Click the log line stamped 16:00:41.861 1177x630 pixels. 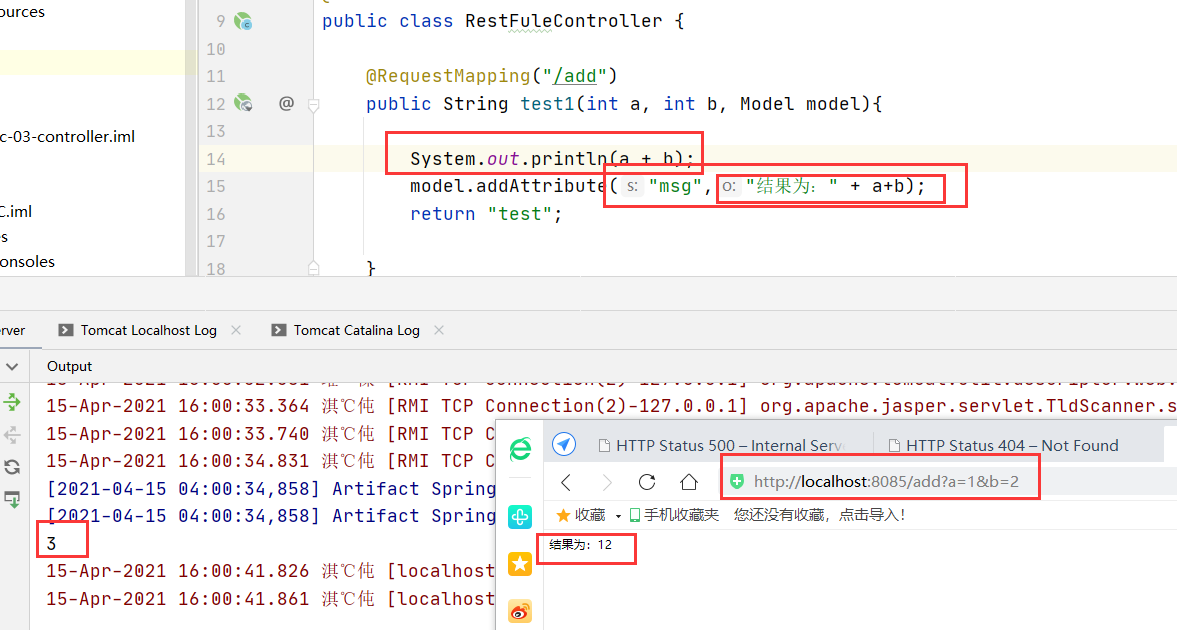271,598
